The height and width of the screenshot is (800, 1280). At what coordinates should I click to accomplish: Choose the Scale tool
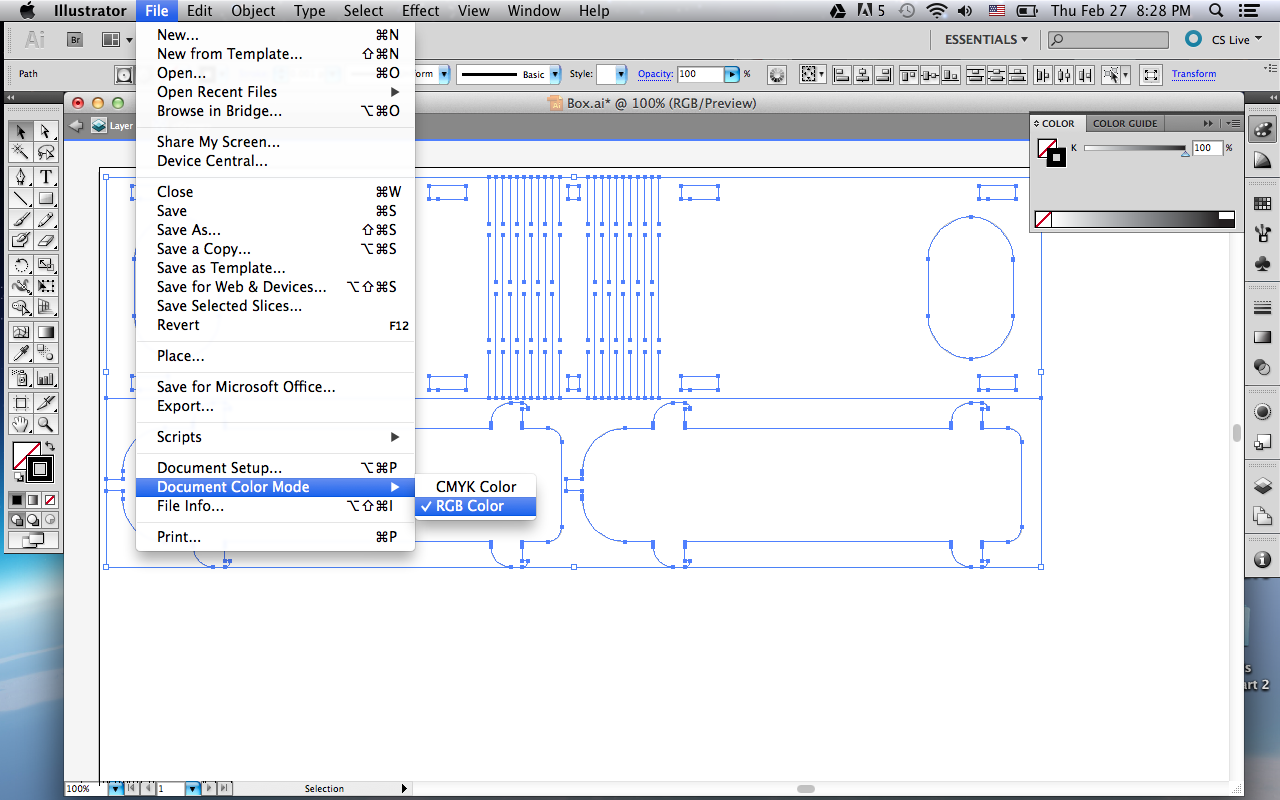(x=46, y=265)
